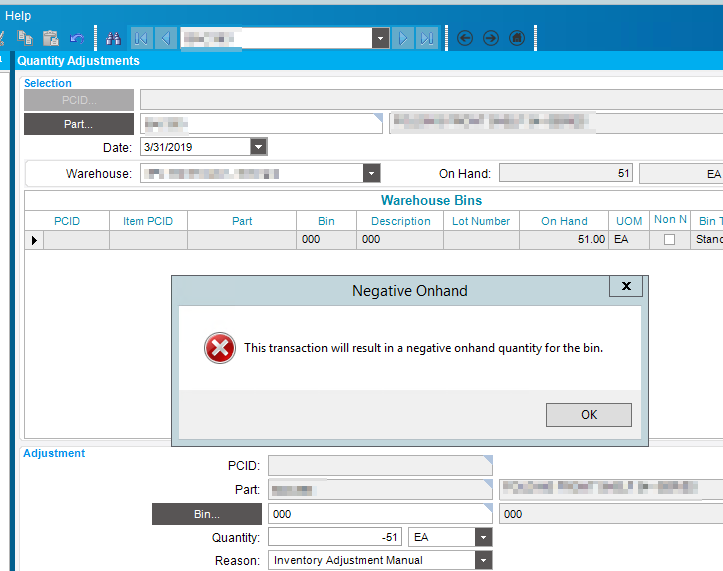
Task: Click the Adjustment PCID field
Action: click(x=380, y=465)
